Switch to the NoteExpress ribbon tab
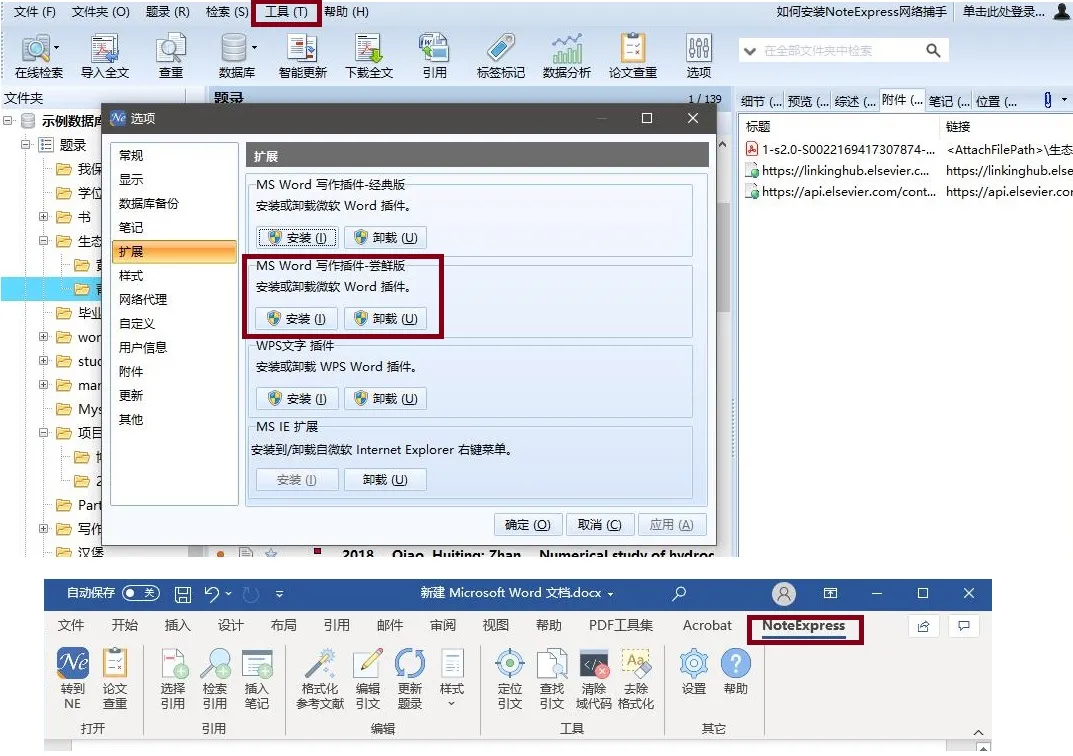This screenshot has width=1073, height=756. pyautogui.click(x=803, y=625)
